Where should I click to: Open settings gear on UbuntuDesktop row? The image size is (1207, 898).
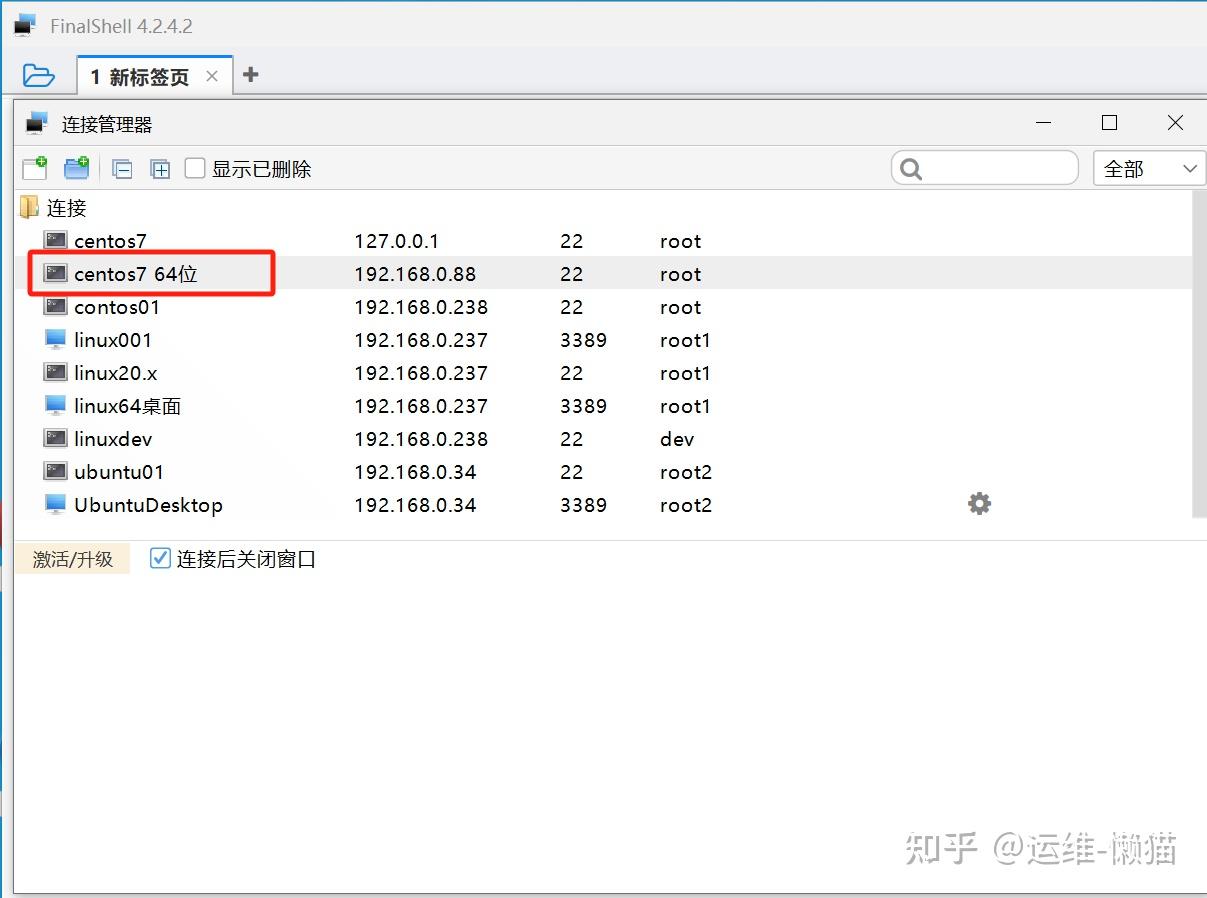tap(979, 503)
